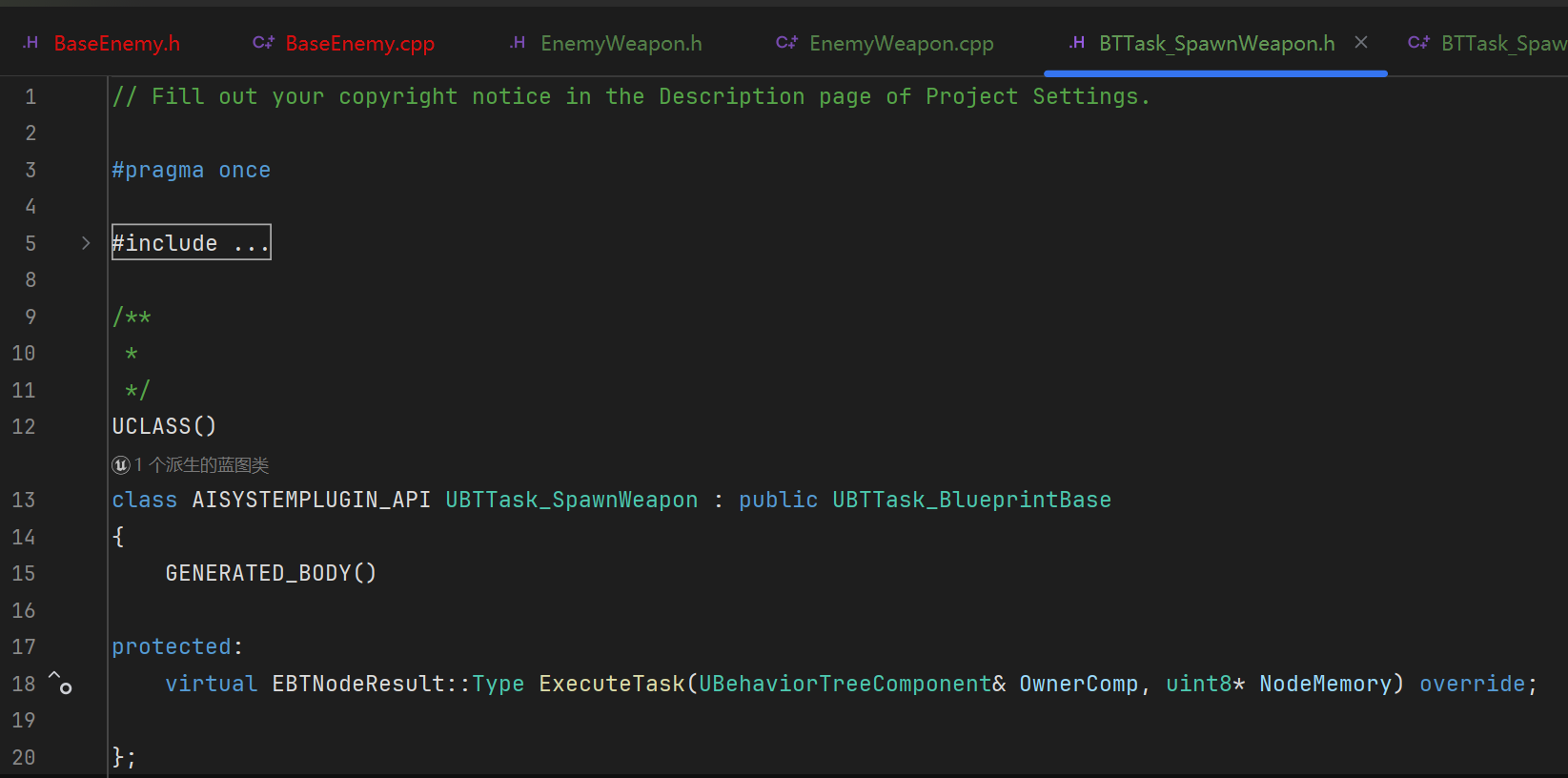Open the BaseEnemy.h tab

102,43
